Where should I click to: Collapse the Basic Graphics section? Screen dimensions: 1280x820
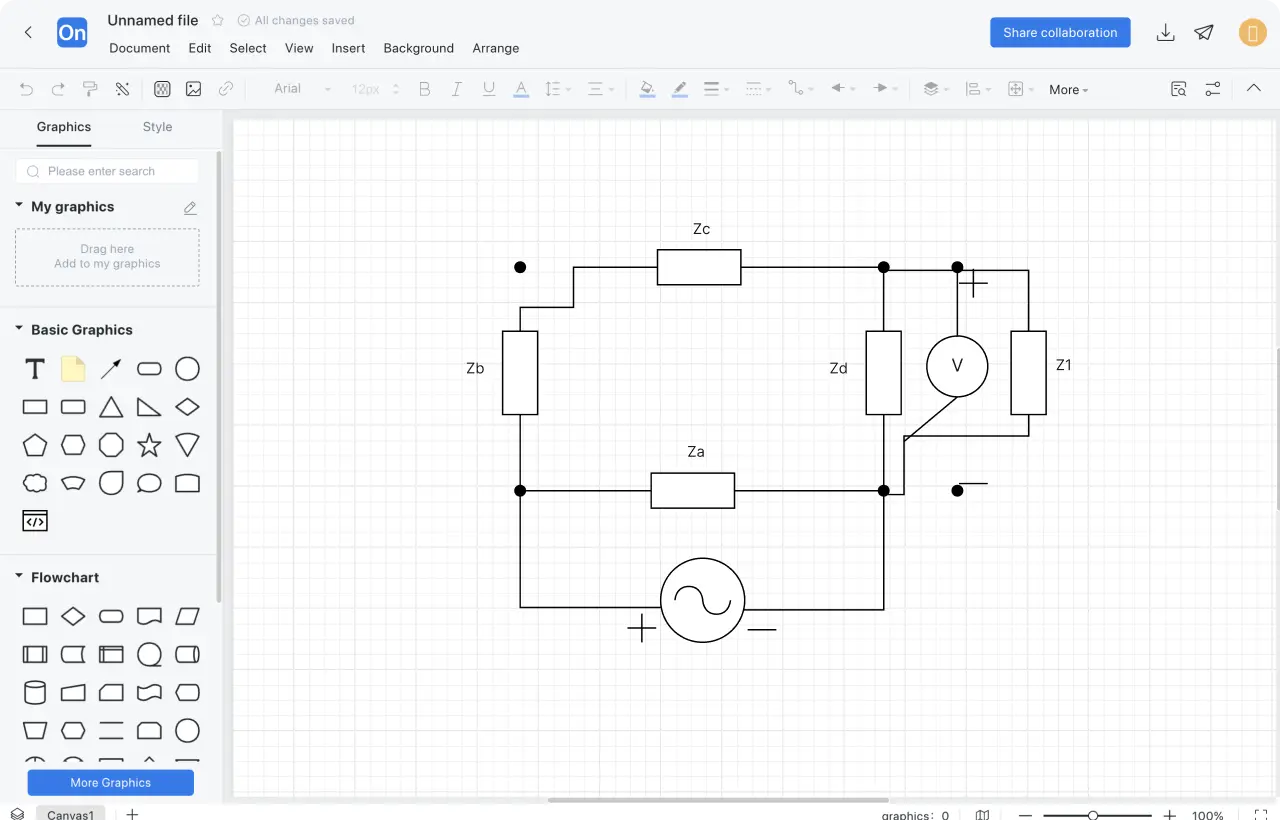click(19, 329)
